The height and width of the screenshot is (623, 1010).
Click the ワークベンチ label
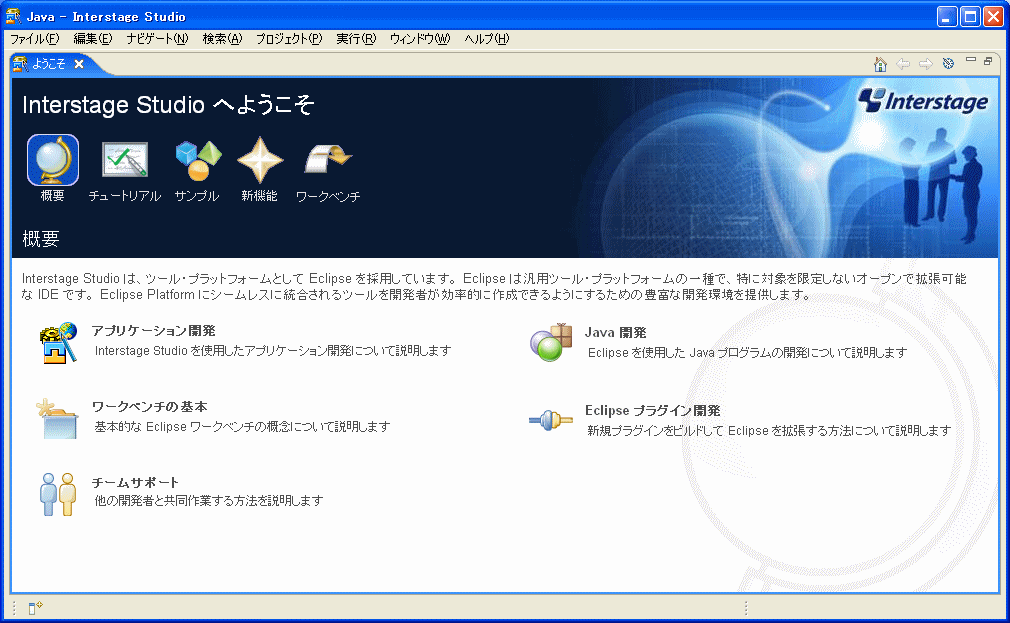pos(328,196)
